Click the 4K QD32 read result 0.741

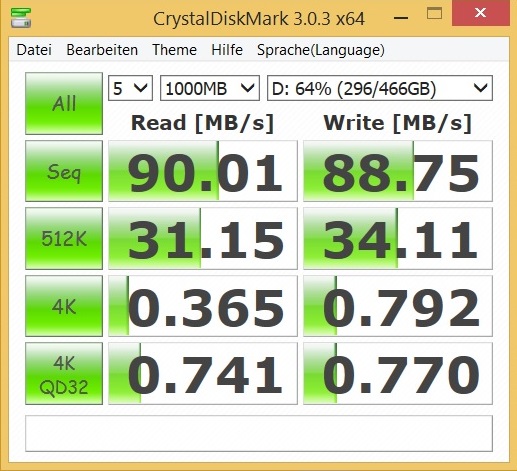click(x=203, y=373)
